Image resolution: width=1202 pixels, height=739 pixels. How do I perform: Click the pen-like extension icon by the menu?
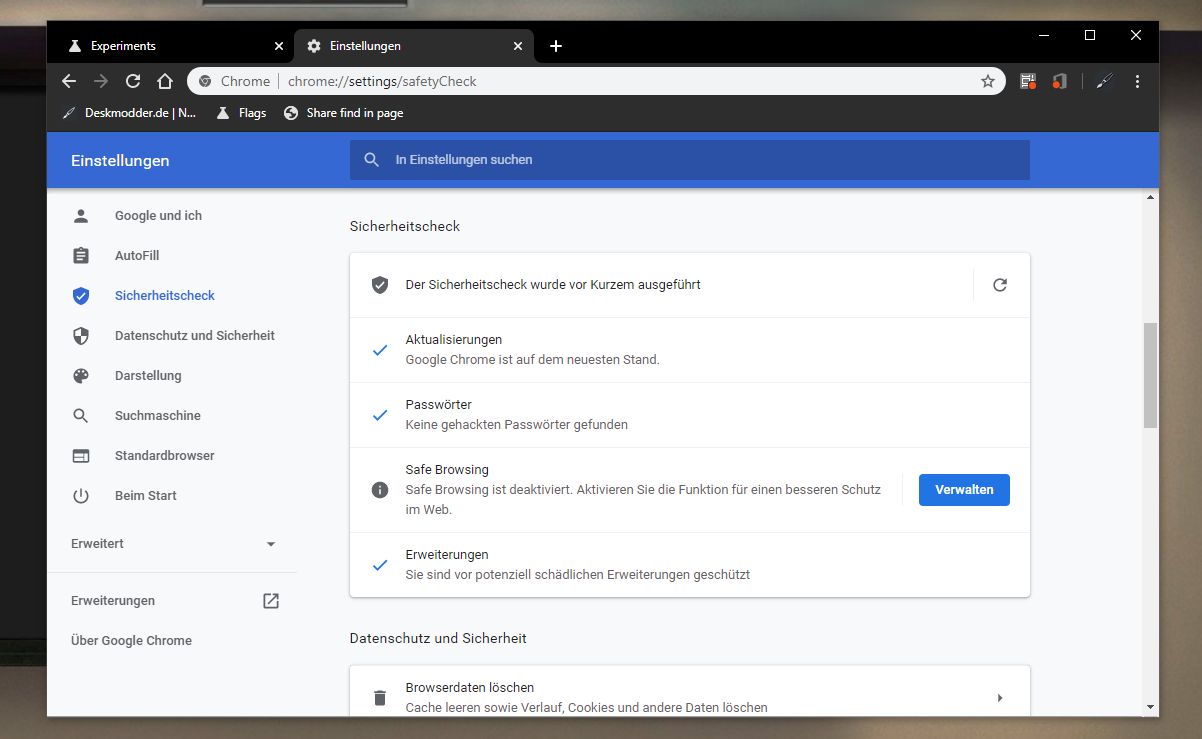point(1104,81)
